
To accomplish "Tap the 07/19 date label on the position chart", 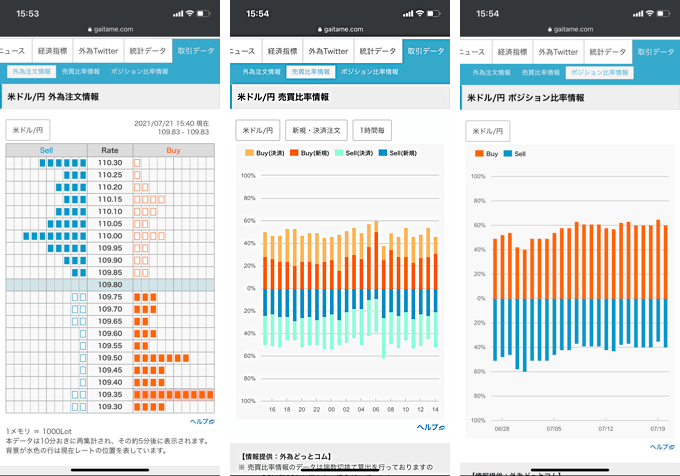I will (657, 428).
